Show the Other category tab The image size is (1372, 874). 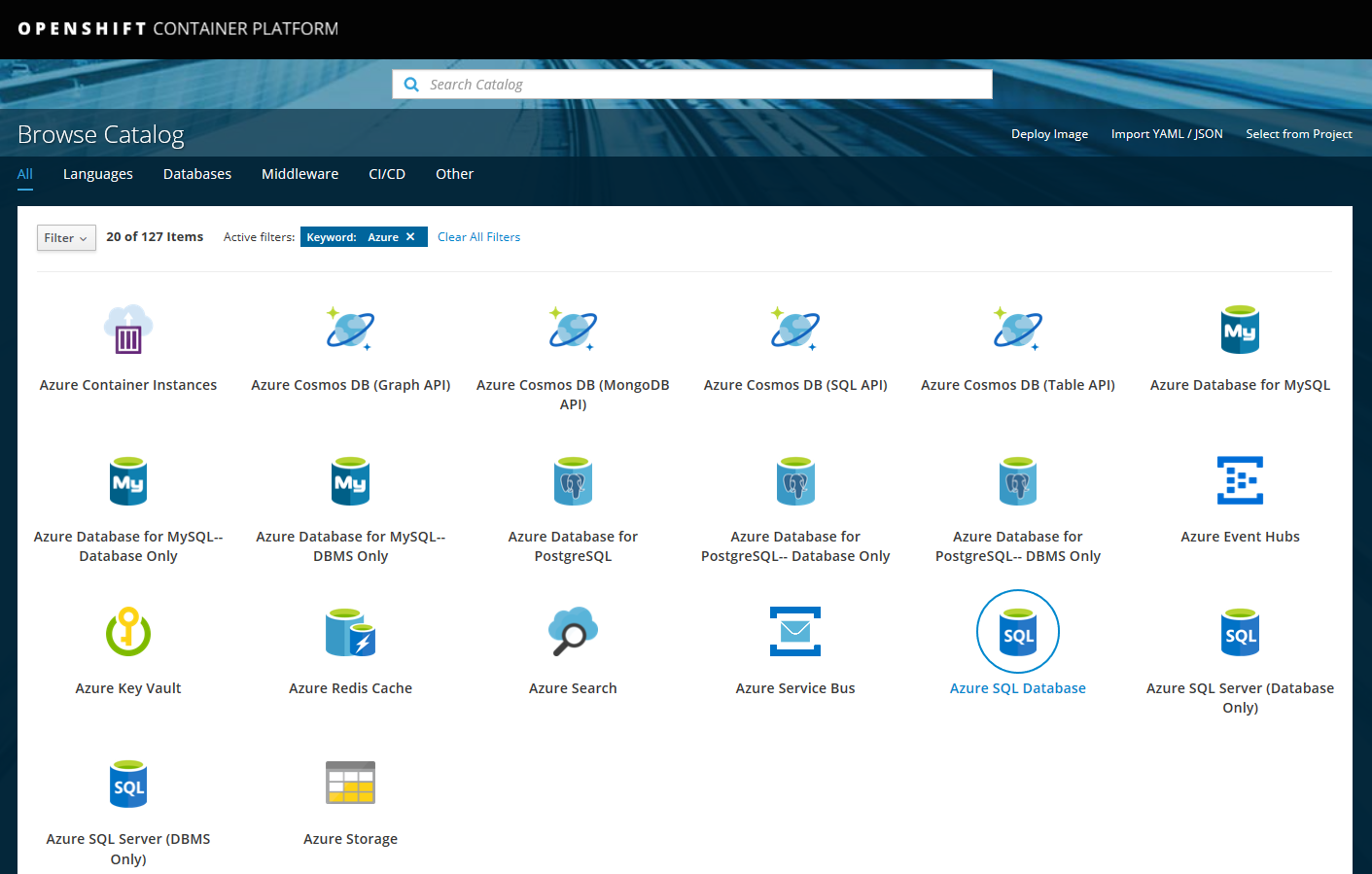tap(454, 174)
